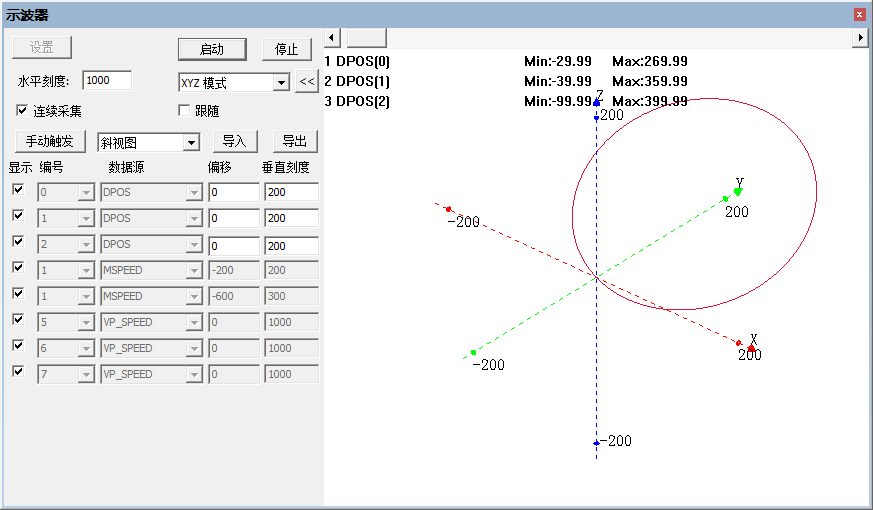The image size is (873, 510).
Task: Open the 斜视图 view dropdown
Action: coord(191,143)
